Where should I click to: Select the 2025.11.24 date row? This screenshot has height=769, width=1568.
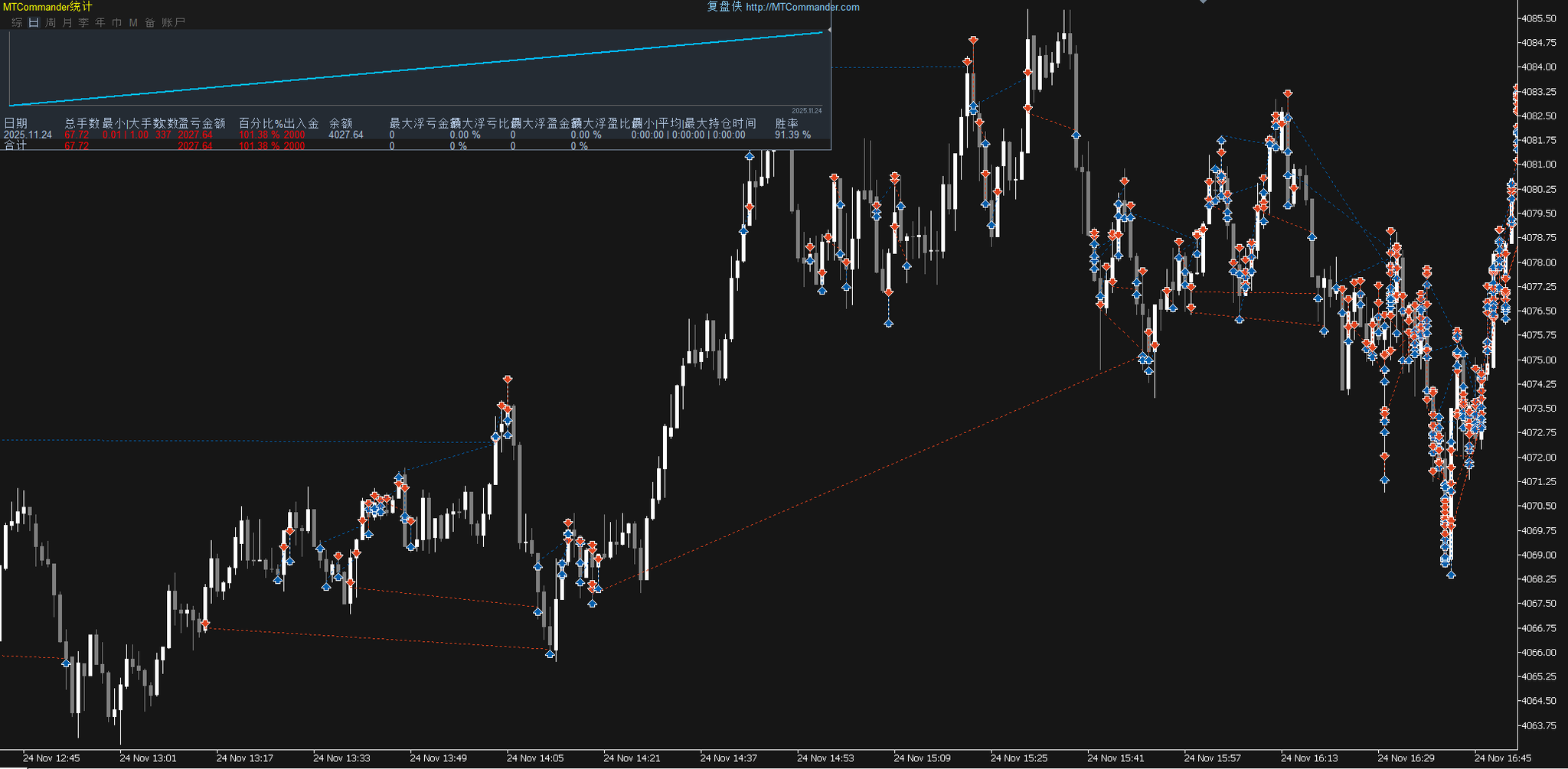[28, 135]
